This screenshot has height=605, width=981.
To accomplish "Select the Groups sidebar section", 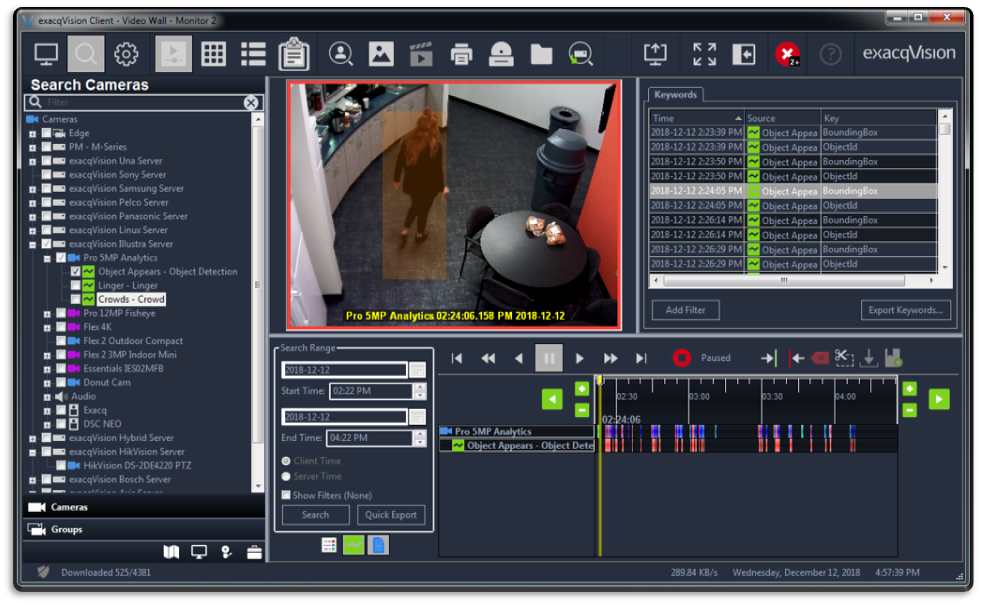I will [x=145, y=529].
